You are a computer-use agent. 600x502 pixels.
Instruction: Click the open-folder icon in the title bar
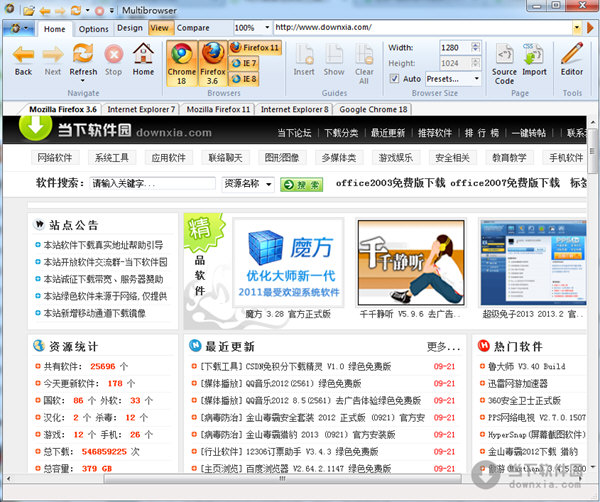(29, 10)
